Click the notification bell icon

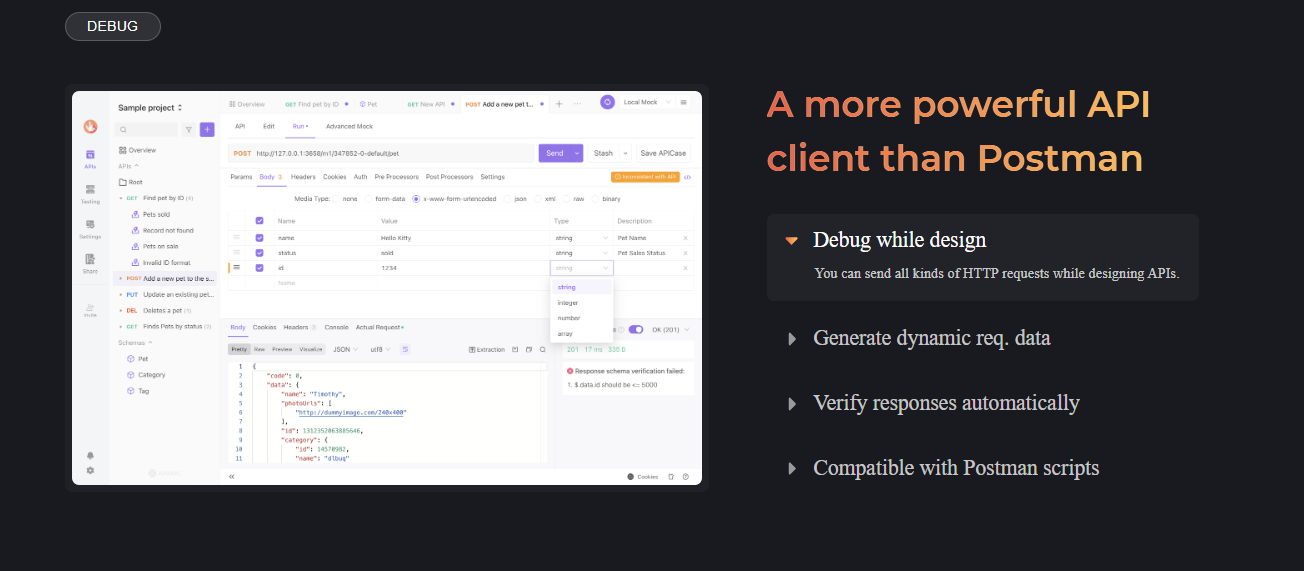tap(90, 455)
